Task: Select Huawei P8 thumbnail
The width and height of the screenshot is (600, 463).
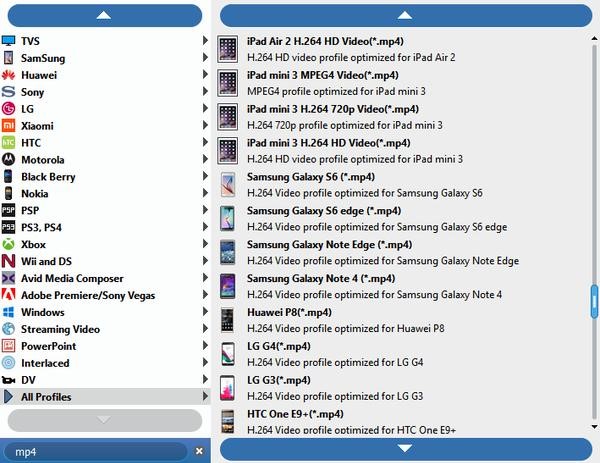Action: click(x=228, y=320)
